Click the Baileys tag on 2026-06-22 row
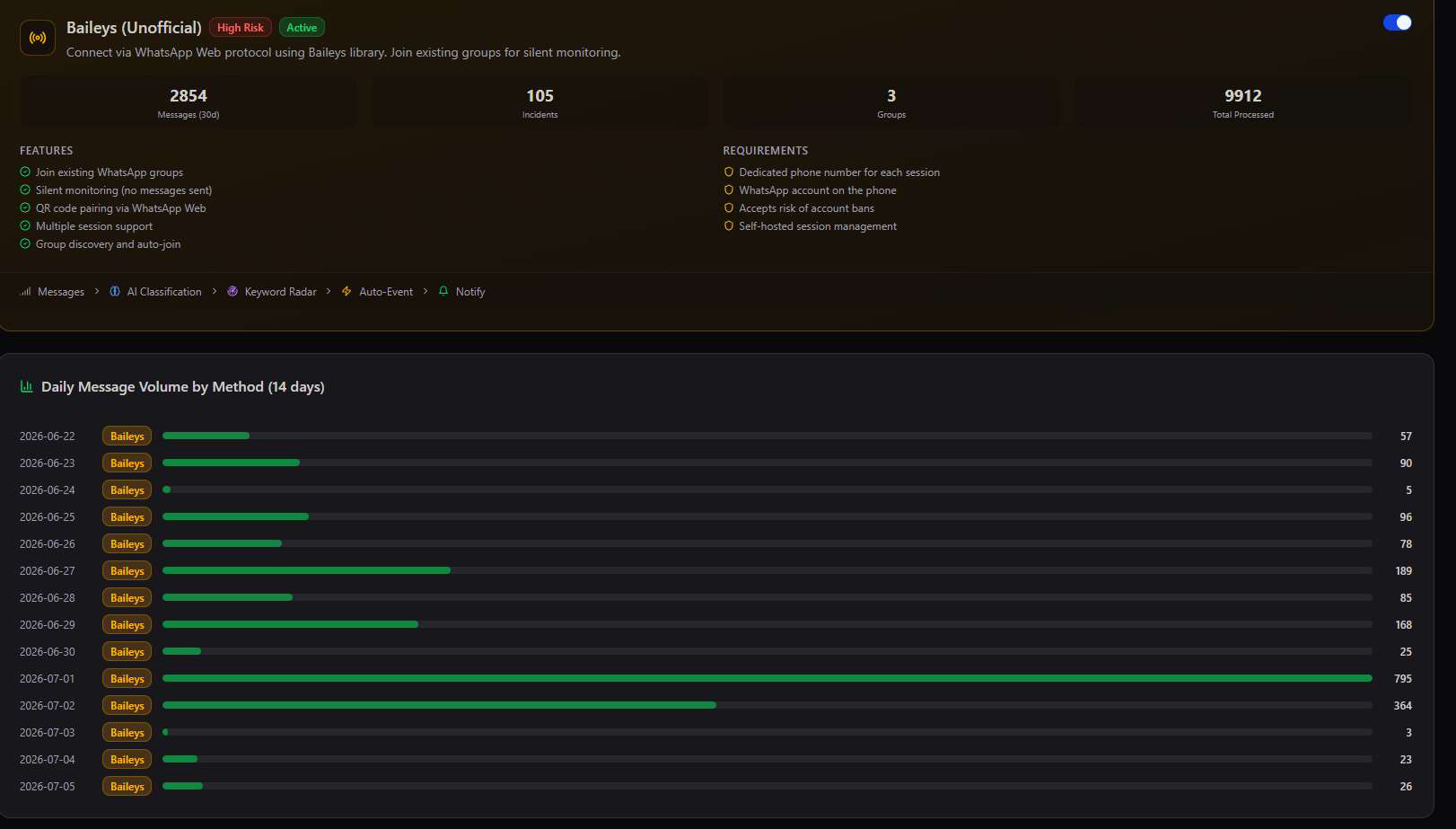 pos(127,436)
